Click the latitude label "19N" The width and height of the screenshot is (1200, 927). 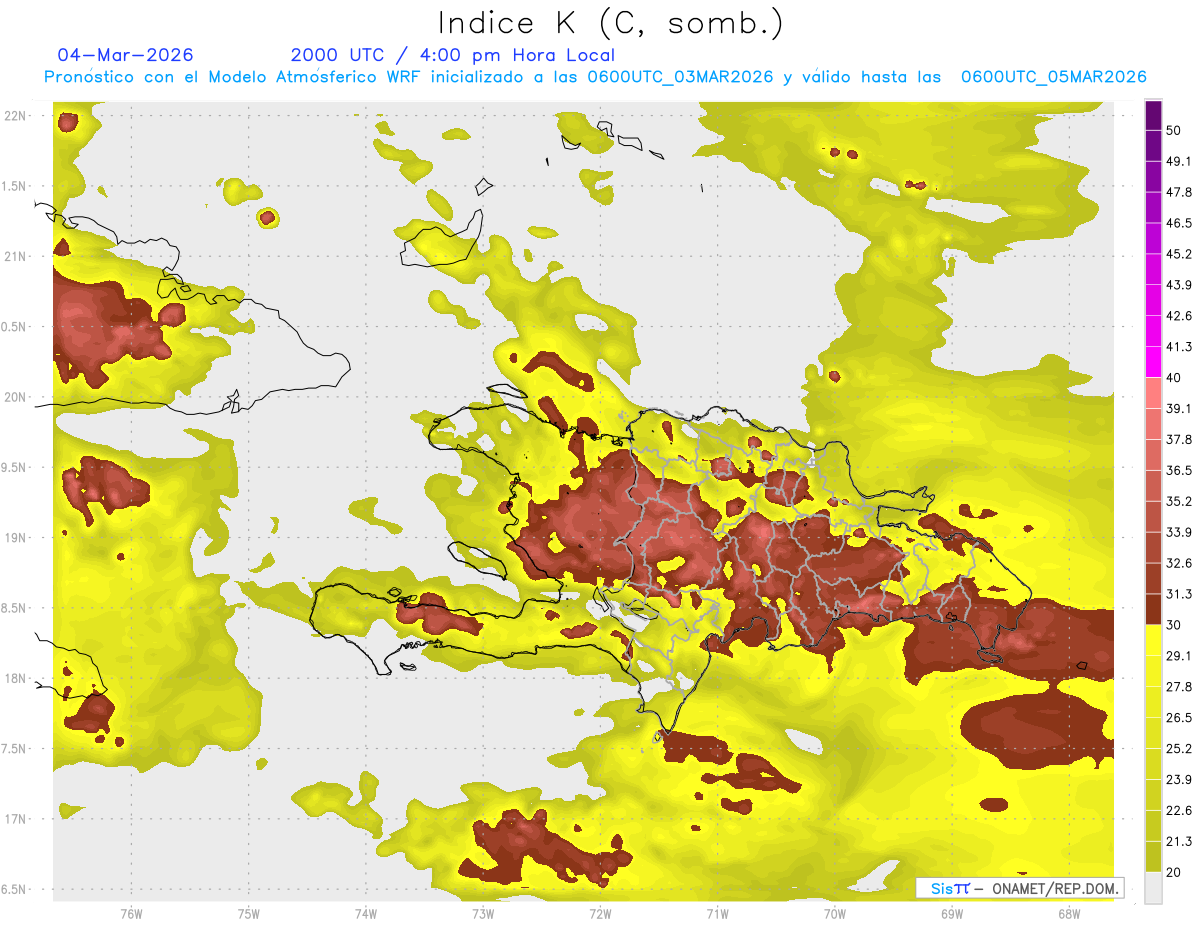(x=15, y=538)
